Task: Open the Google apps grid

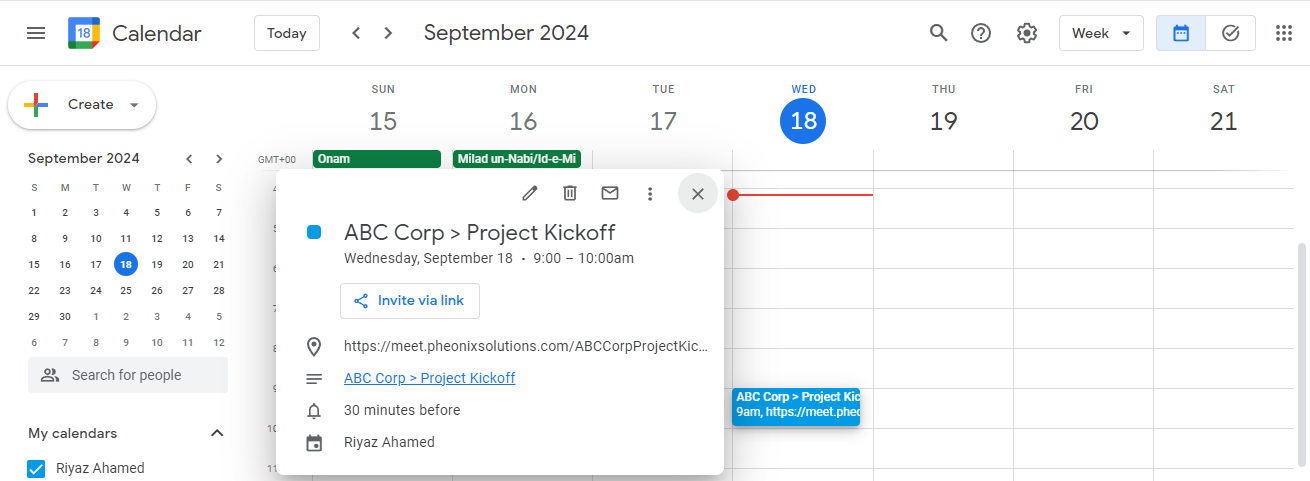Action: [x=1284, y=33]
